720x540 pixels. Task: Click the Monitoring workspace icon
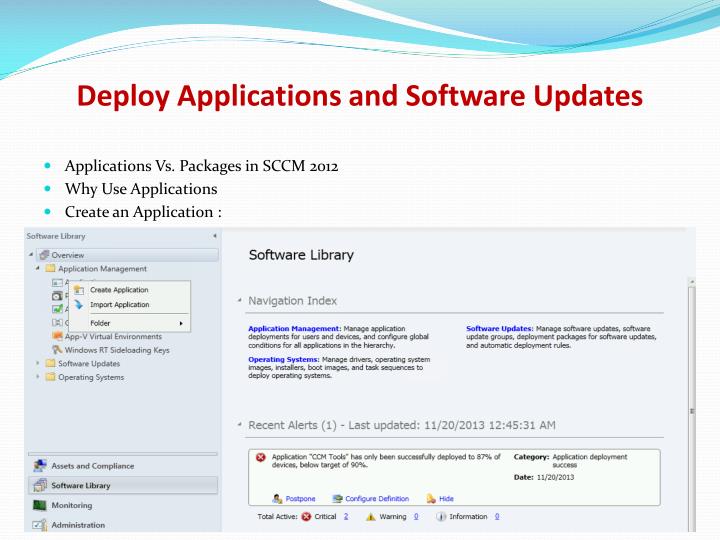point(40,505)
